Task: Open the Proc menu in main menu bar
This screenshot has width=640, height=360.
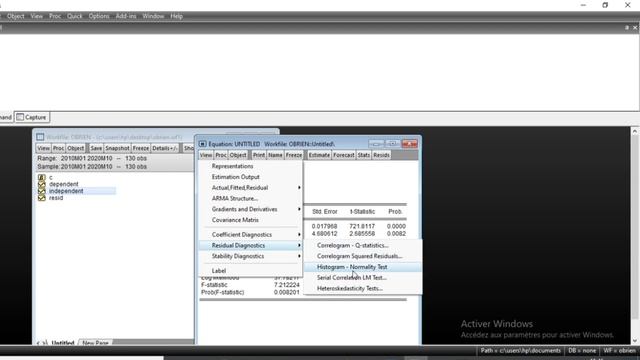Action: pos(55,16)
